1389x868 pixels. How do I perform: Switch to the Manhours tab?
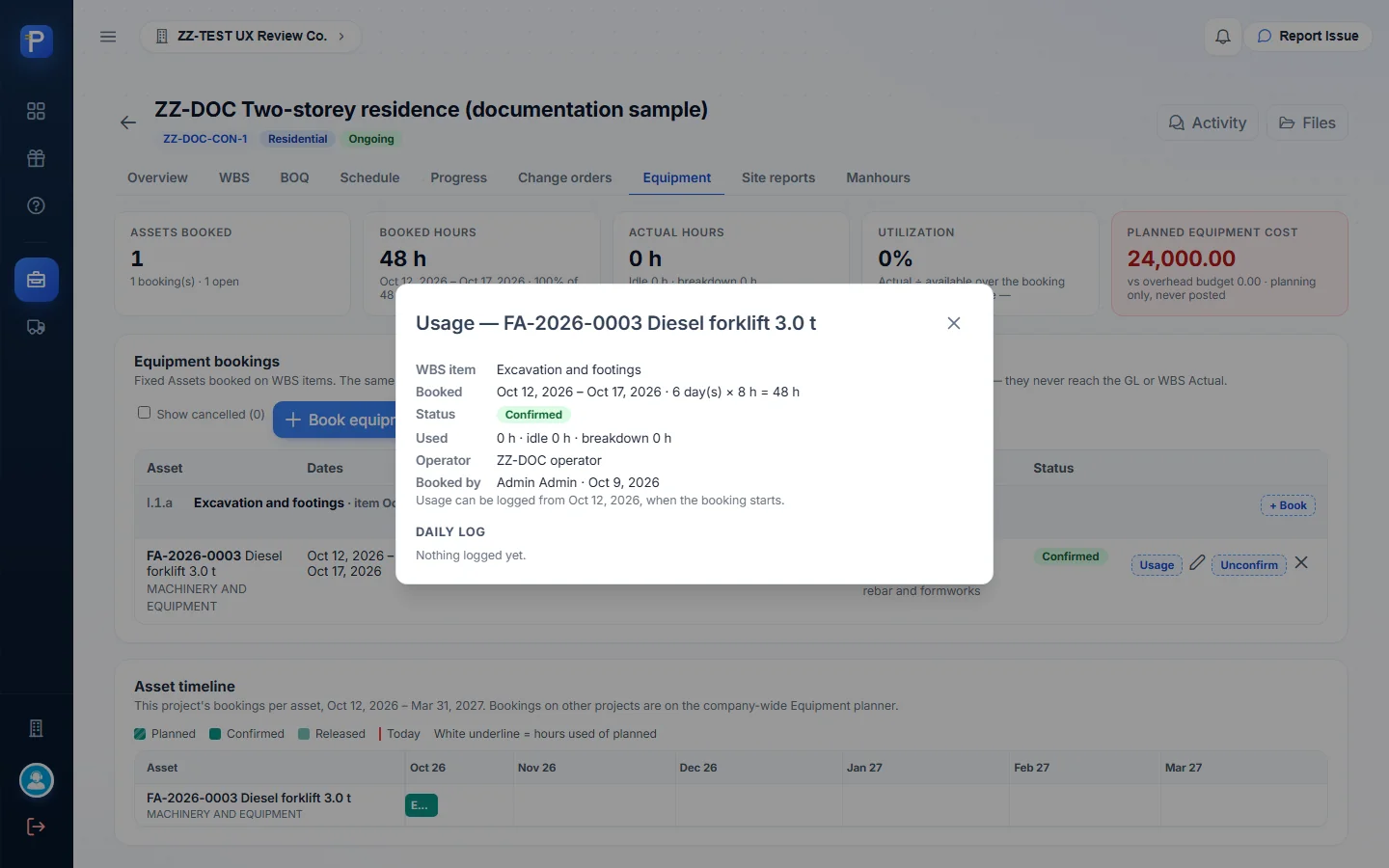(x=878, y=177)
